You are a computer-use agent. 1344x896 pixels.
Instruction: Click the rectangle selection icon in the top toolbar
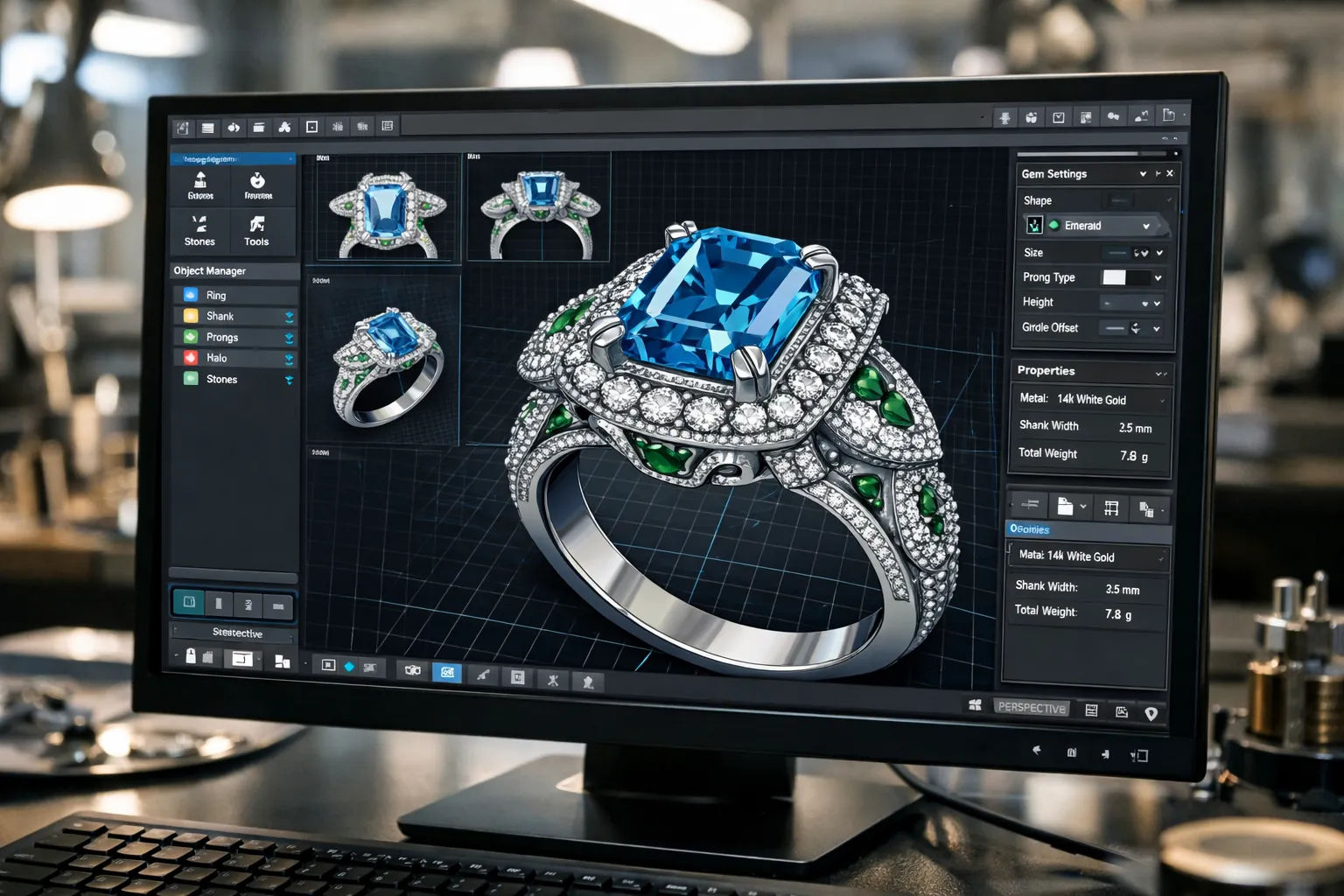[312, 126]
